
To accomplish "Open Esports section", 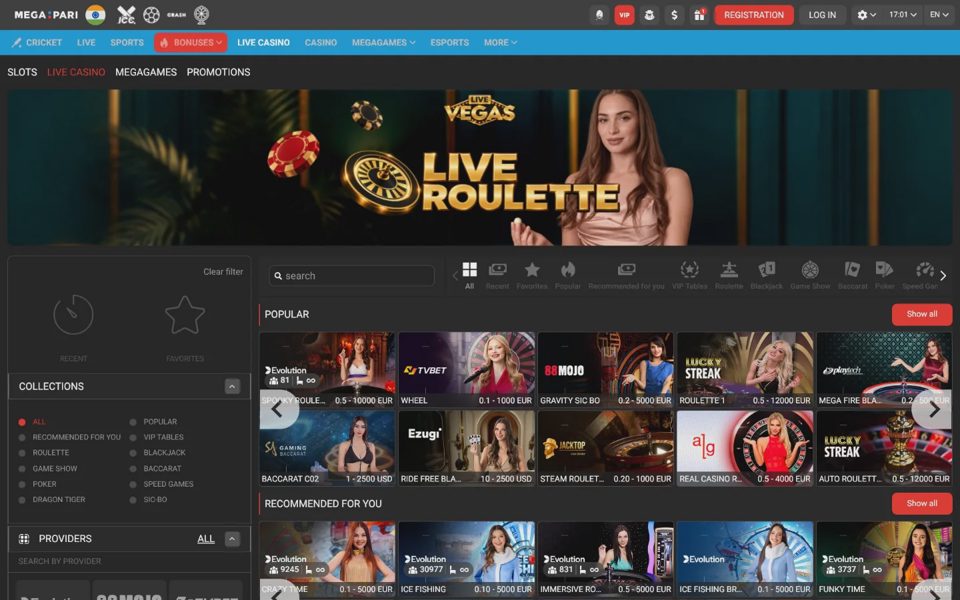I will 449,42.
